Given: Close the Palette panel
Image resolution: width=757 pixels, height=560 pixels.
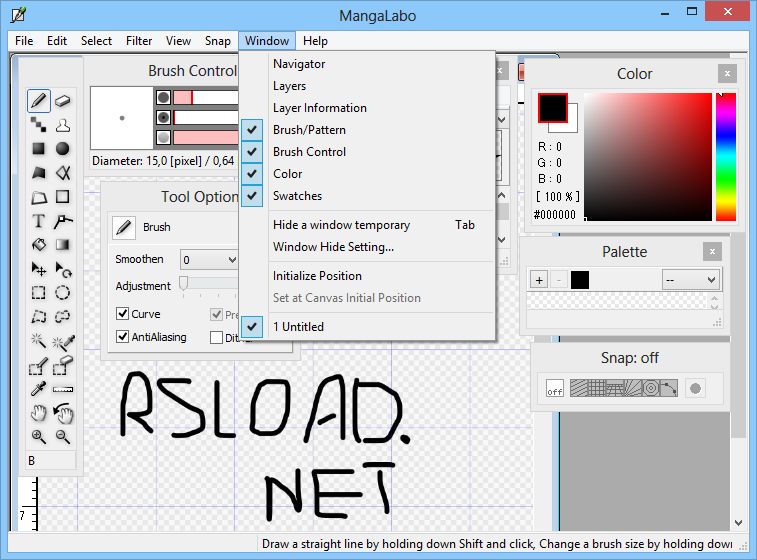Looking at the screenshot, I should point(712,252).
